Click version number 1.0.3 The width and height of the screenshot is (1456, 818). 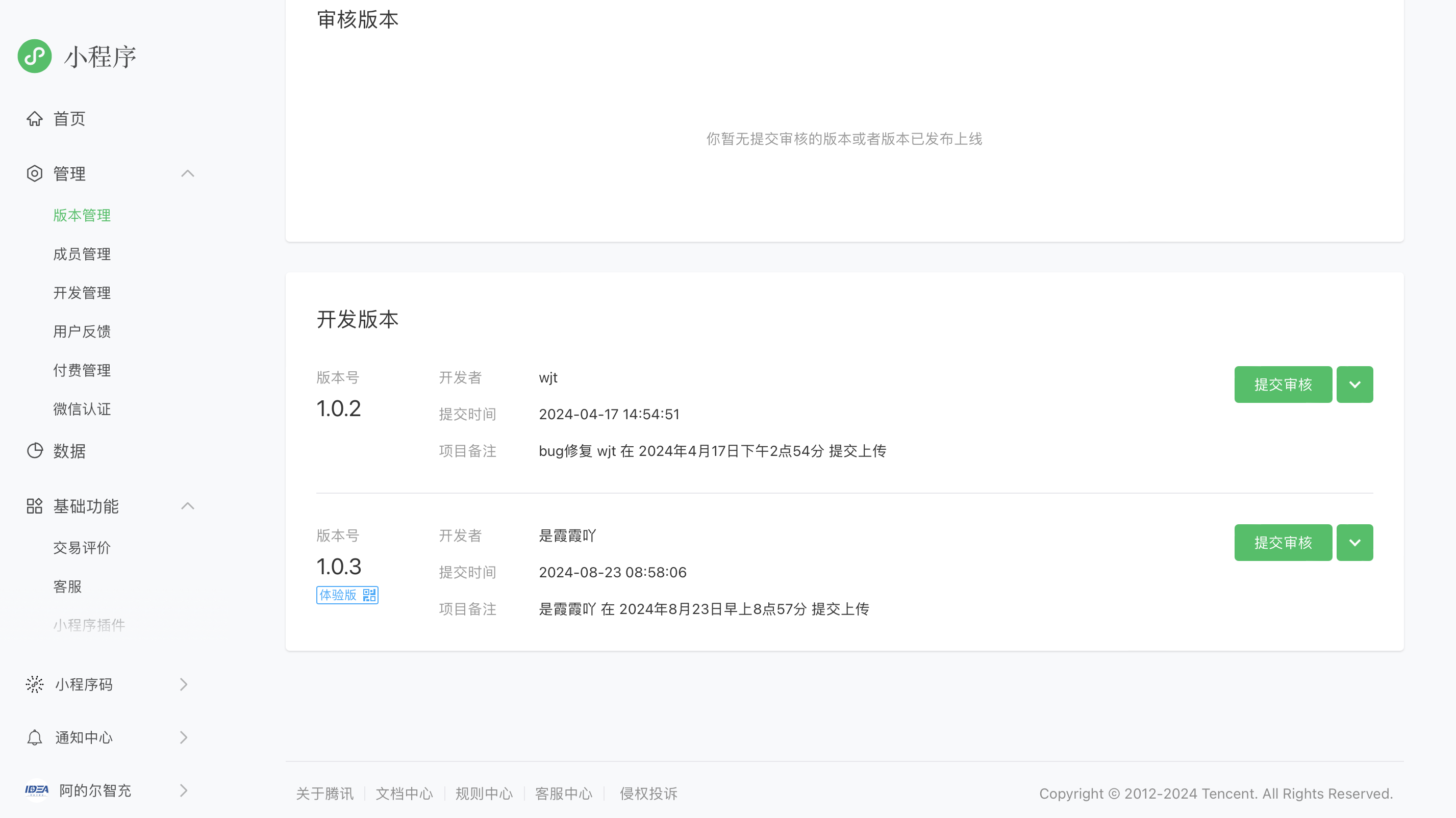pyautogui.click(x=339, y=567)
